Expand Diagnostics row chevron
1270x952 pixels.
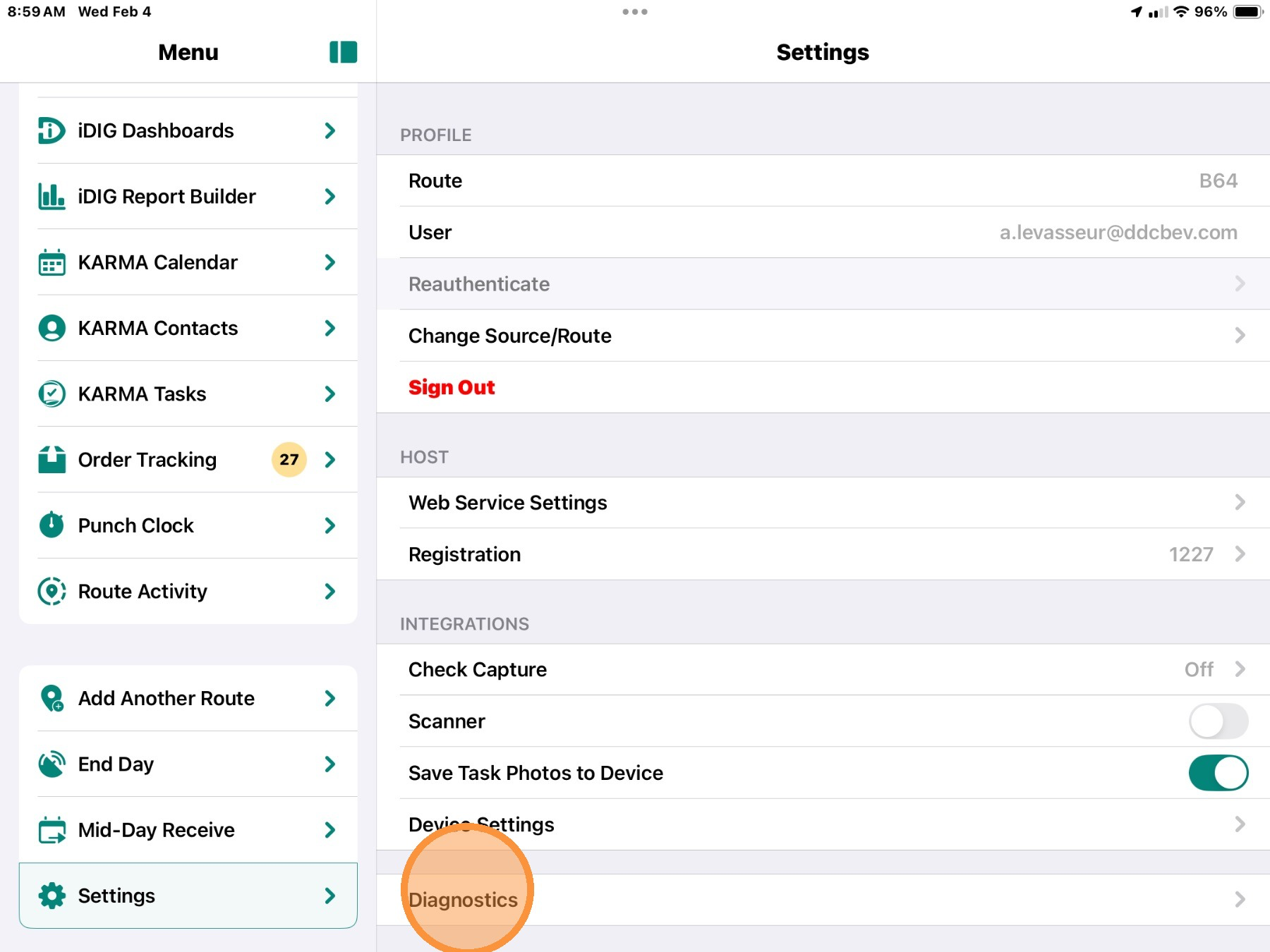click(x=1240, y=900)
